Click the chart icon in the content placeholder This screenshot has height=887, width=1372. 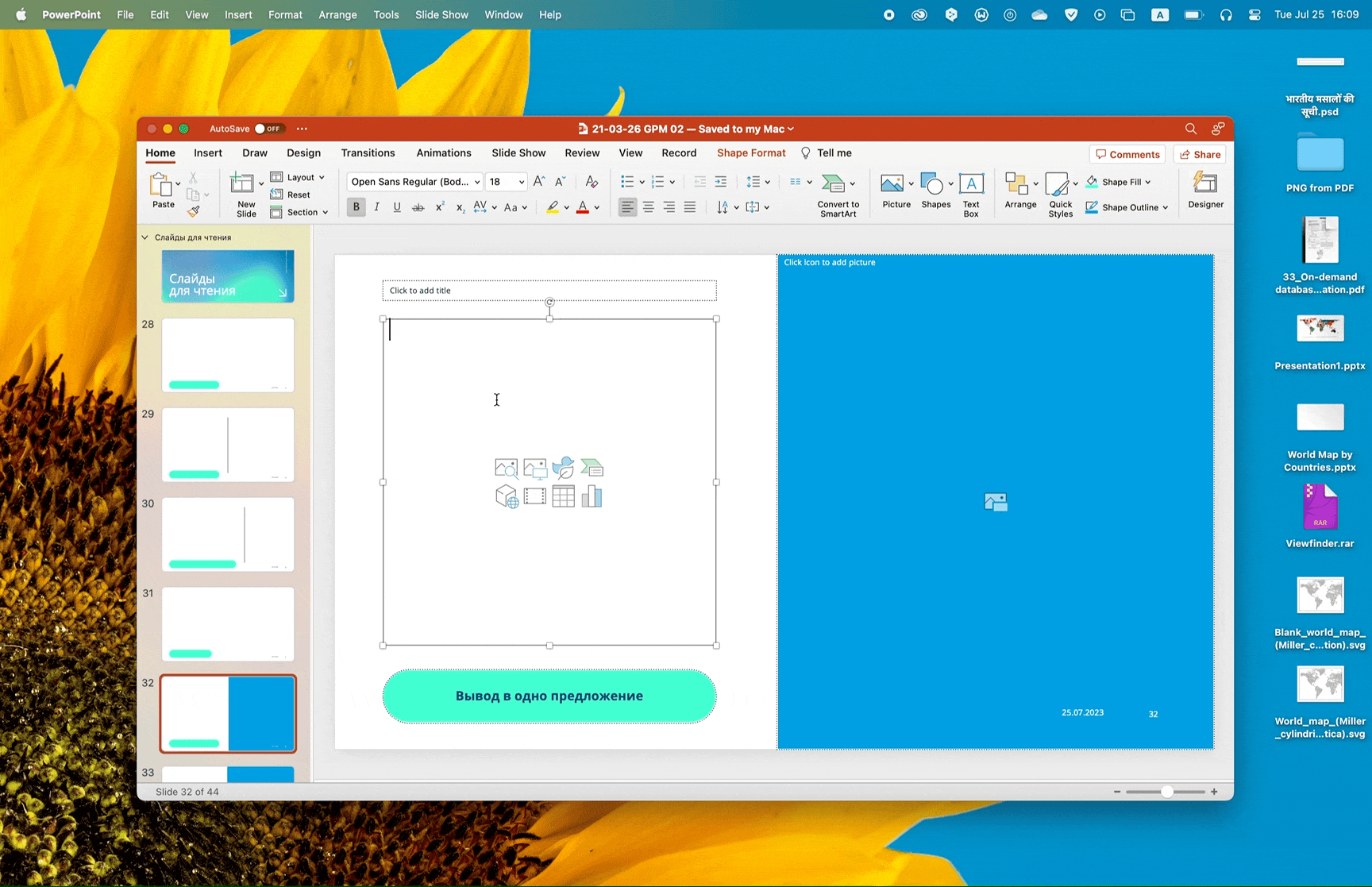592,497
